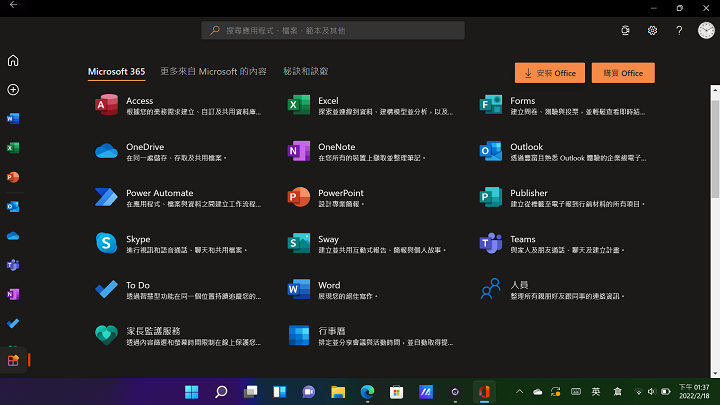Open 家長監護服務 Family Safety
This screenshot has width=720, height=405.
(x=178, y=336)
